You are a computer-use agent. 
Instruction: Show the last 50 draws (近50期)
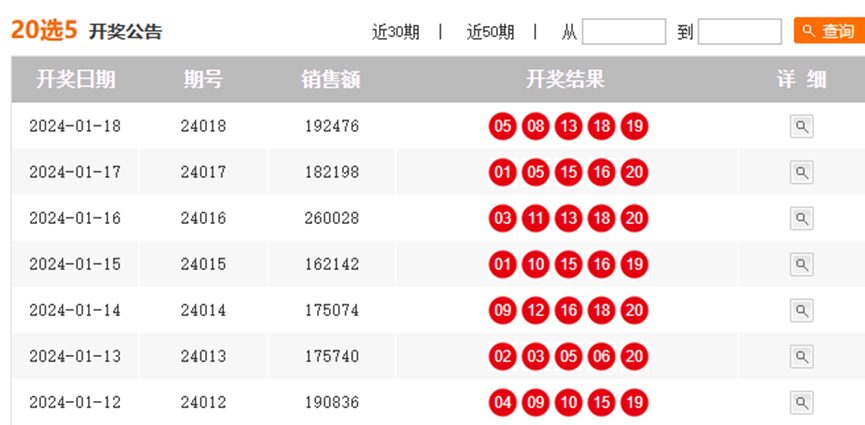(490, 32)
